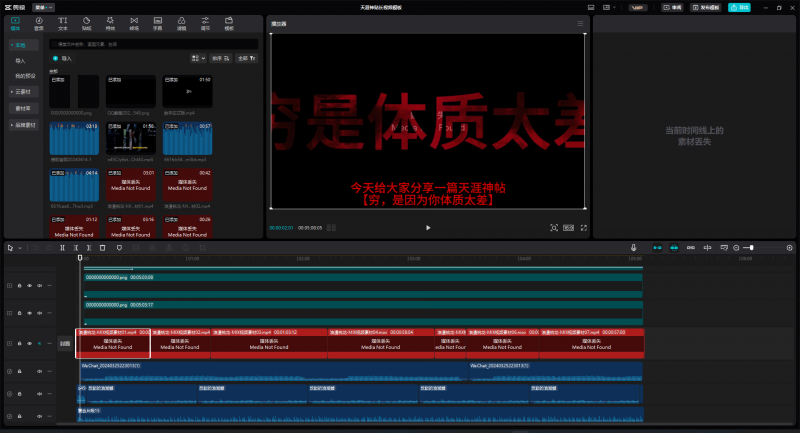Mute the main video track
The height and width of the screenshot is (433, 800).
39,343
